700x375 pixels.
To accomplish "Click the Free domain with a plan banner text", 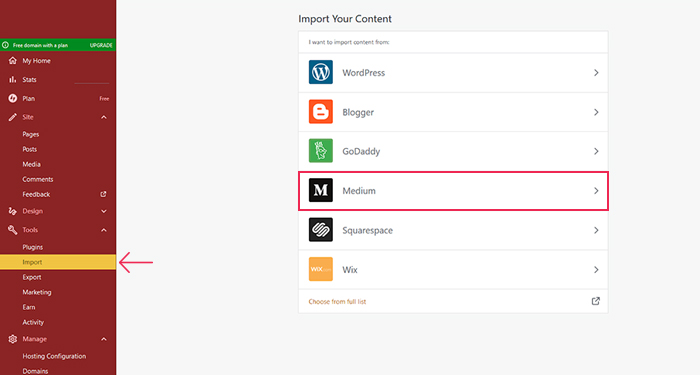I will (x=40, y=45).
